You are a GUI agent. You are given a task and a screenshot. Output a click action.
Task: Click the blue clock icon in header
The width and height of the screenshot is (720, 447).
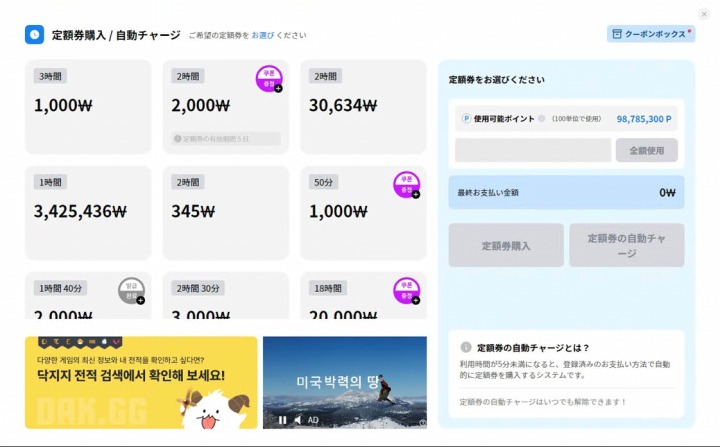tap(35, 34)
